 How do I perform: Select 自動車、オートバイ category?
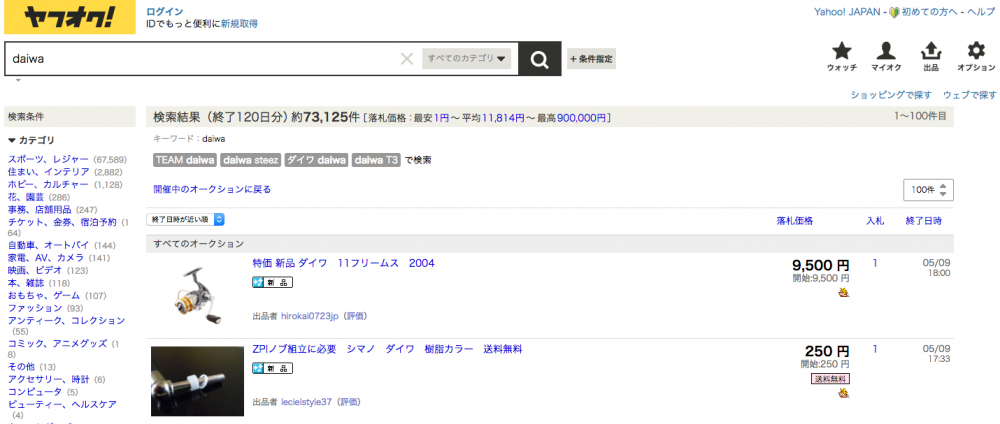pos(48,245)
